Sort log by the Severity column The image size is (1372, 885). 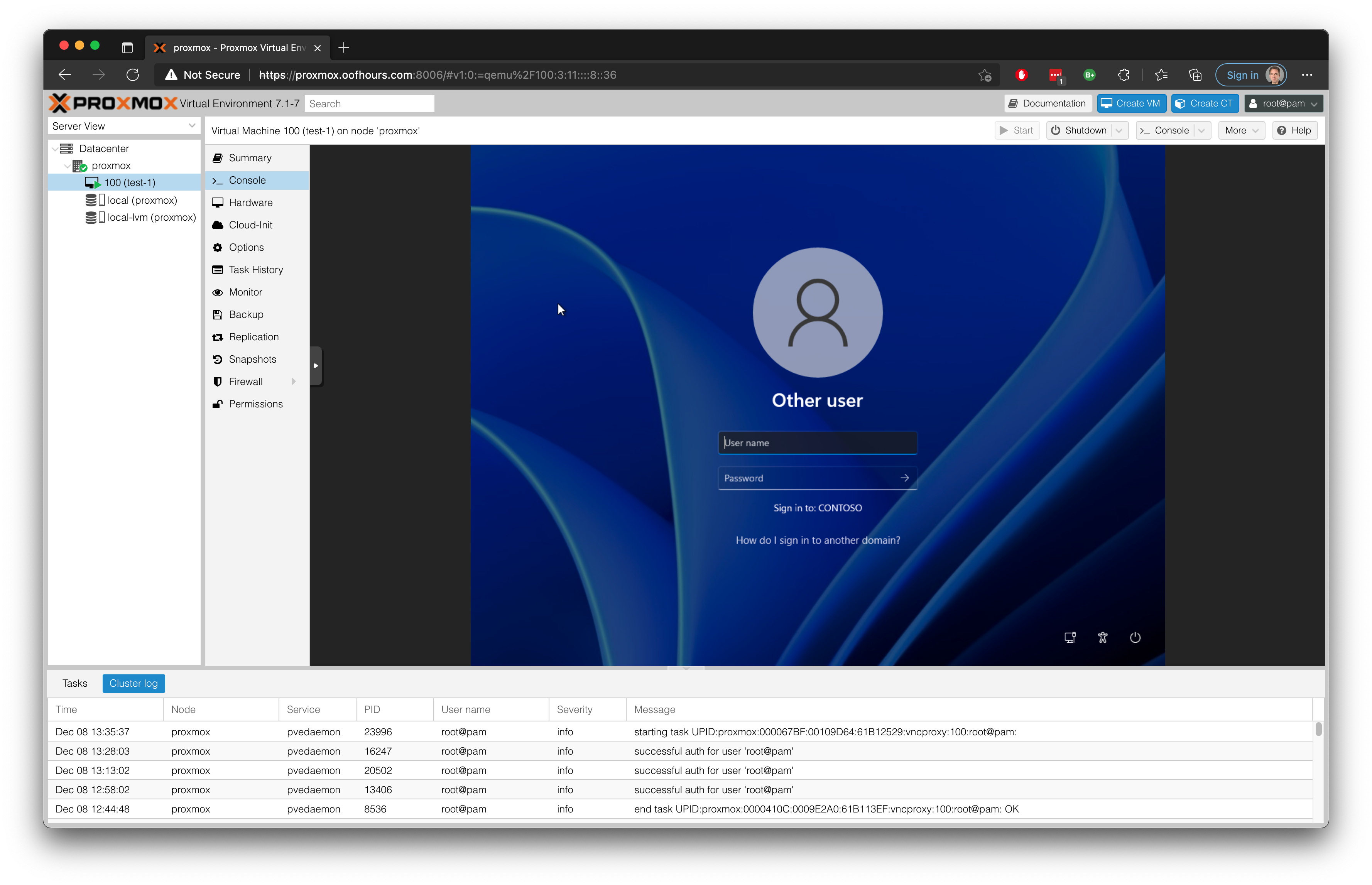pos(587,709)
